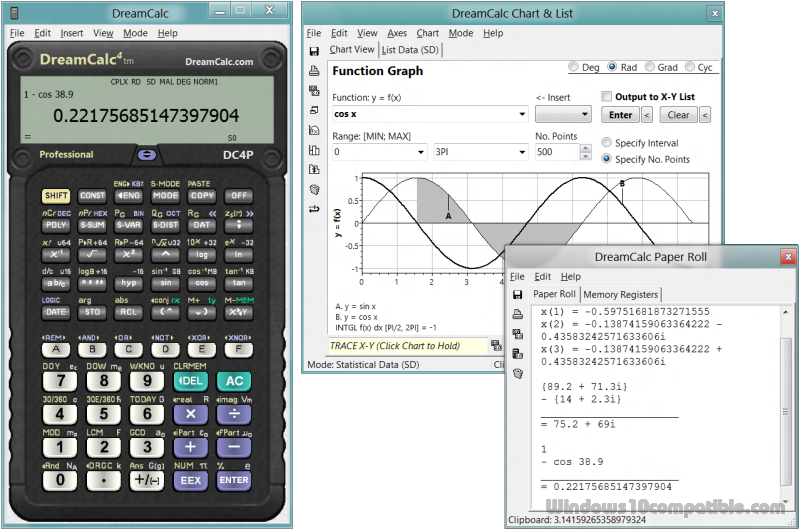Screen dimensions: 800x530
Task: Click the divide (÷) key on the calculator
Action: 234,414
